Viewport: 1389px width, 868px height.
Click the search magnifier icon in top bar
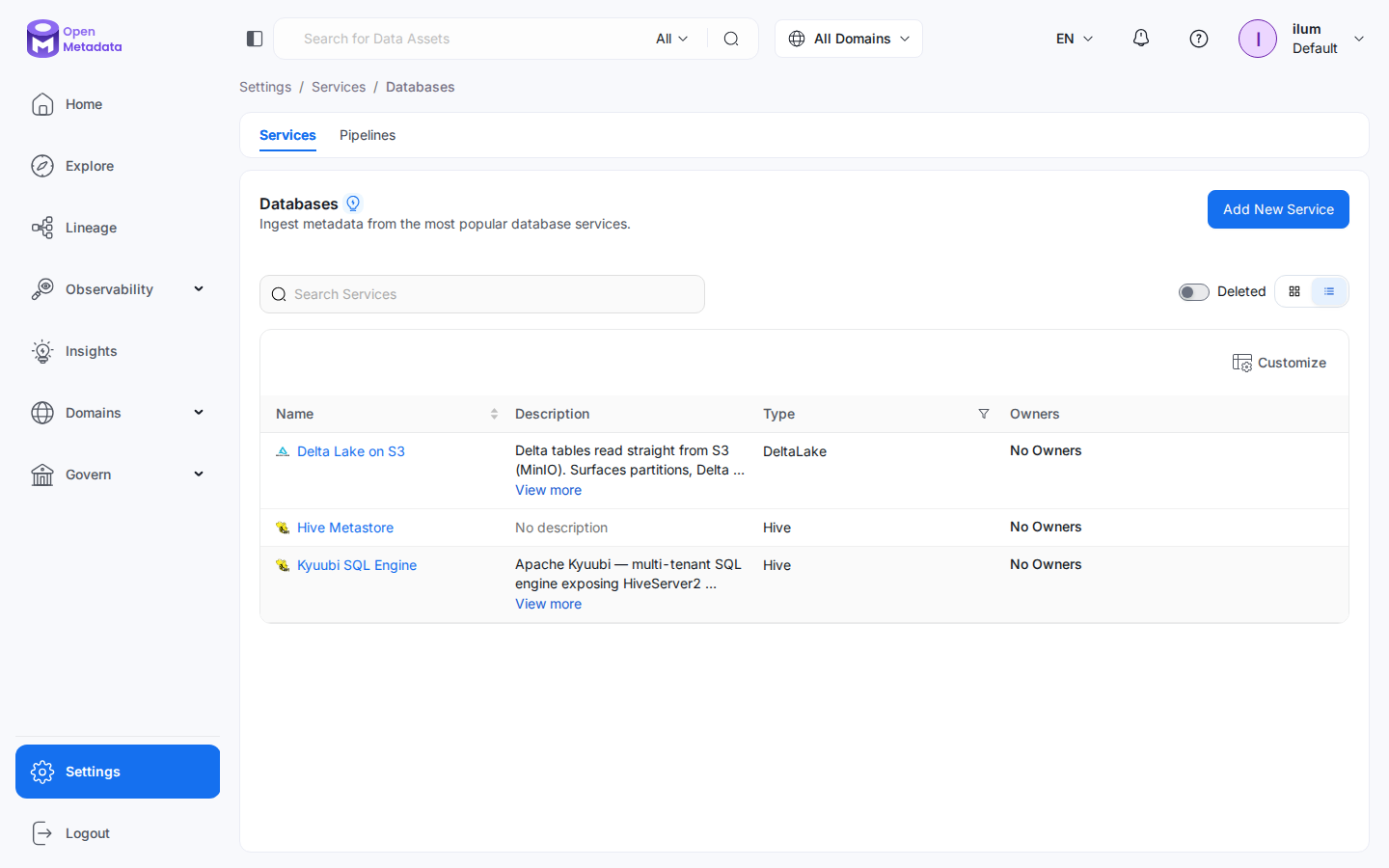pos(731,39)
